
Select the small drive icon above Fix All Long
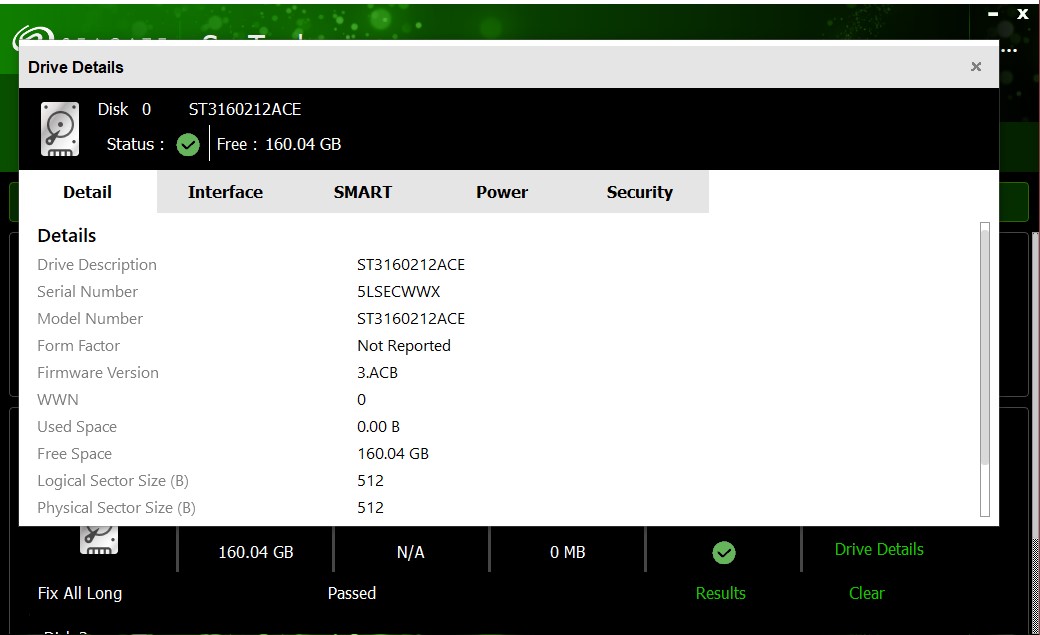tap(98, 540)
